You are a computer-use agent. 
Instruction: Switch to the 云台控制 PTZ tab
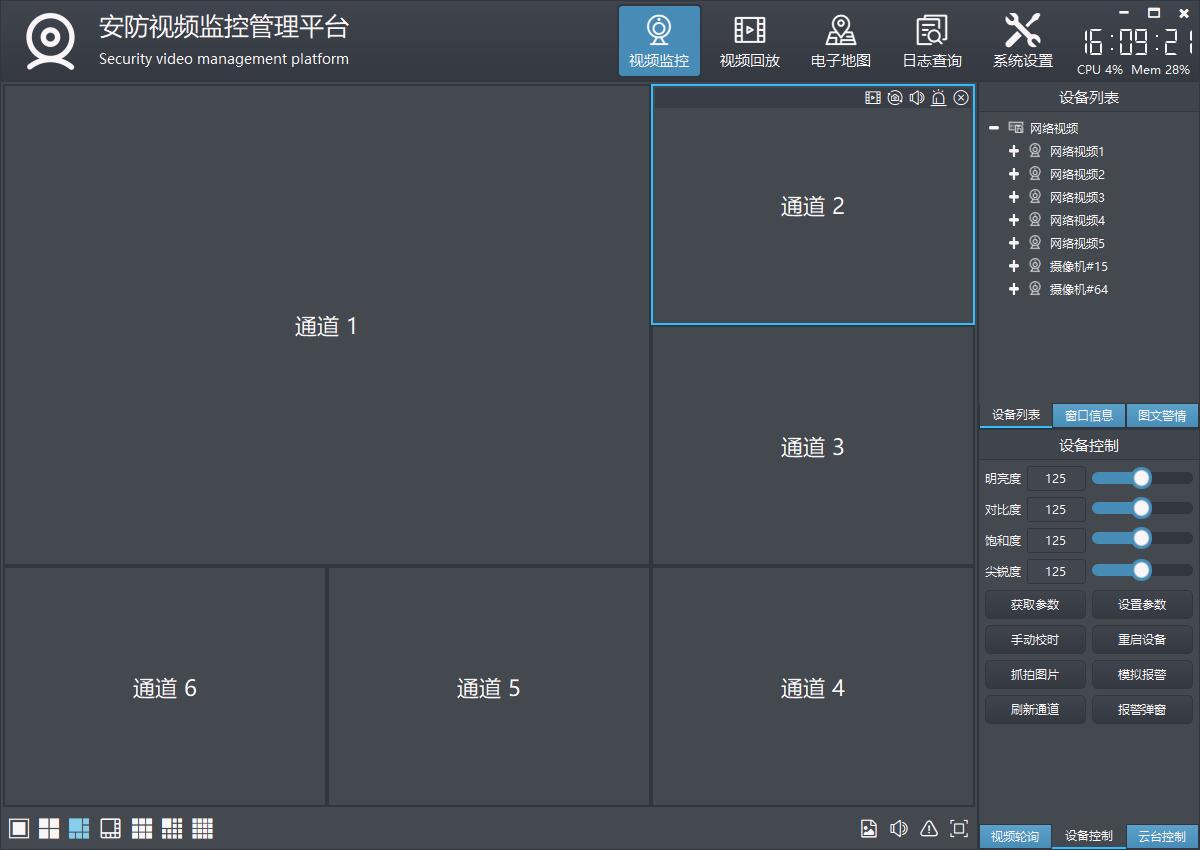tap(1161, 837)
